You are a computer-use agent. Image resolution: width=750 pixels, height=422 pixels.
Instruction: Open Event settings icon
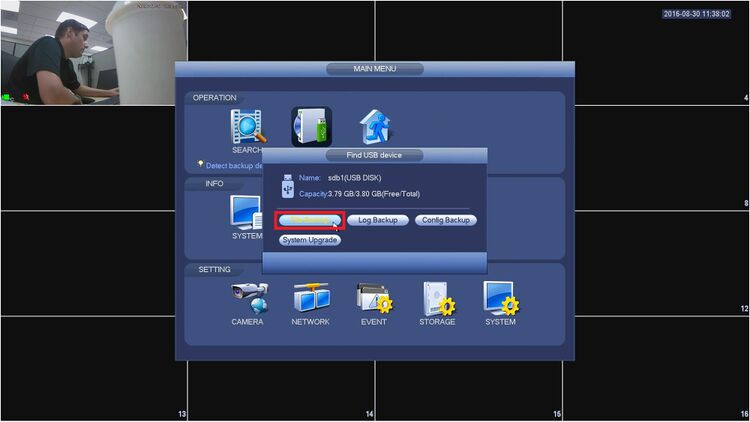click(x=374, y=298)
